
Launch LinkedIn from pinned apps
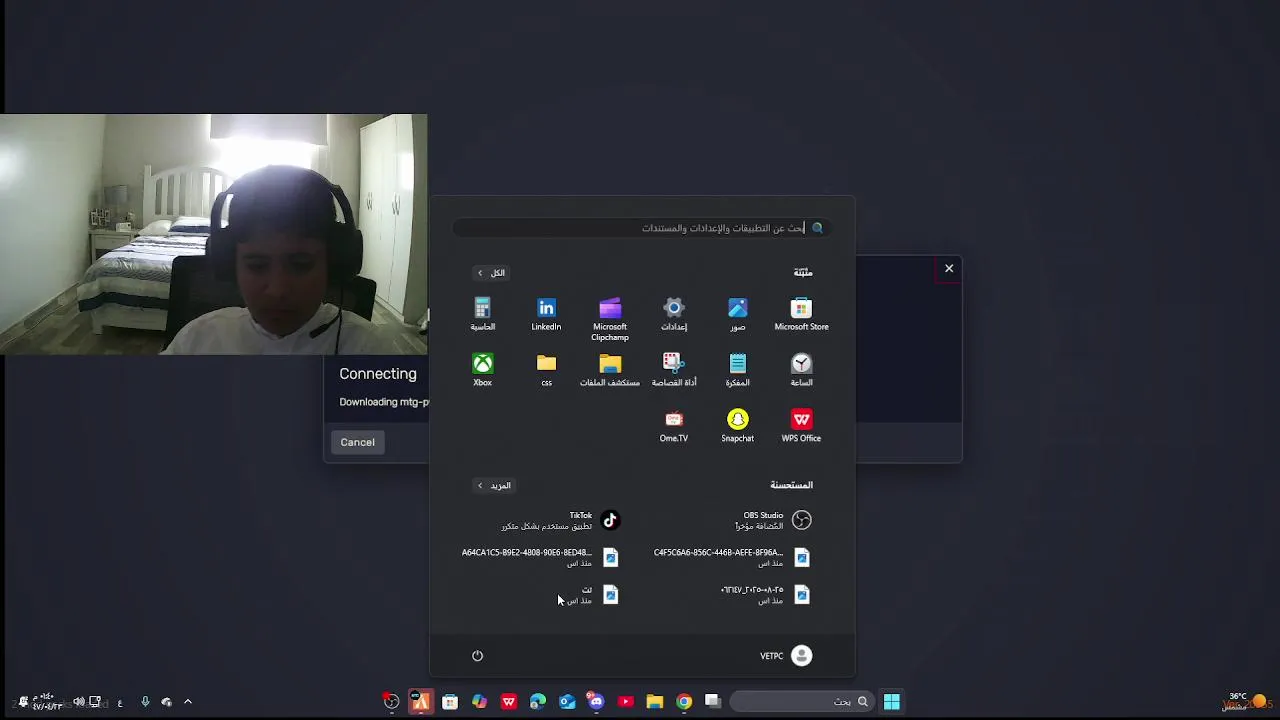click(546, 314)
